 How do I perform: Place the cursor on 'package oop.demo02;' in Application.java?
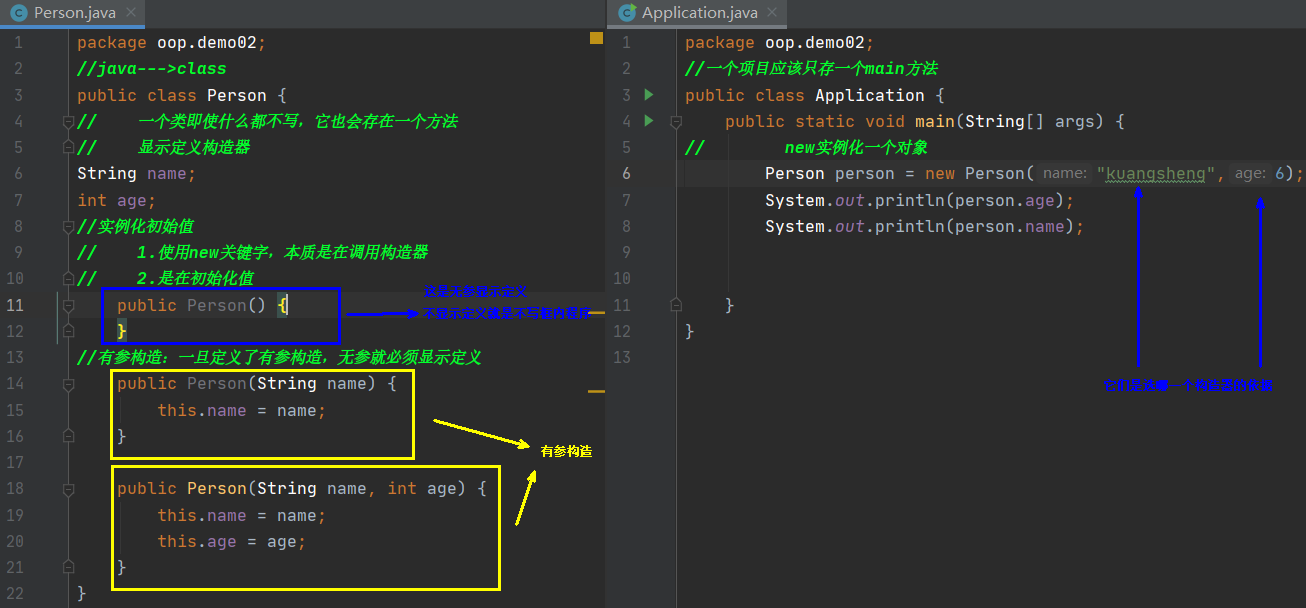tap(779, 43)
